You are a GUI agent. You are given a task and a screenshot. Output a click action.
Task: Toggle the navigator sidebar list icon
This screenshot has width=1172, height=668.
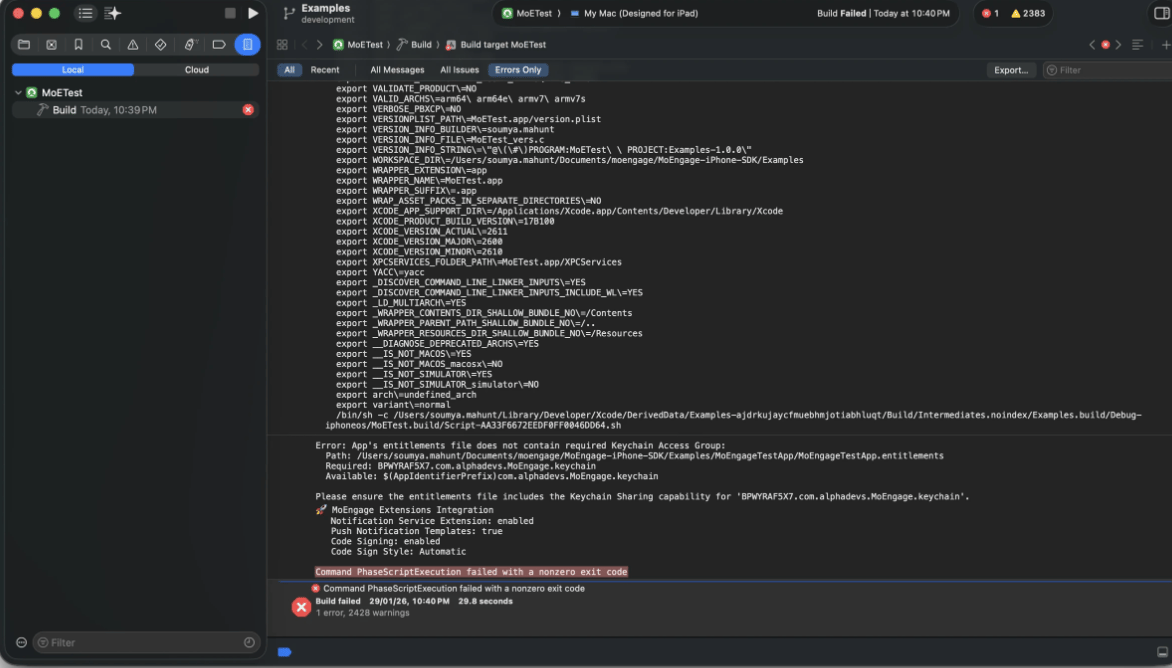[x=85, y=13]
